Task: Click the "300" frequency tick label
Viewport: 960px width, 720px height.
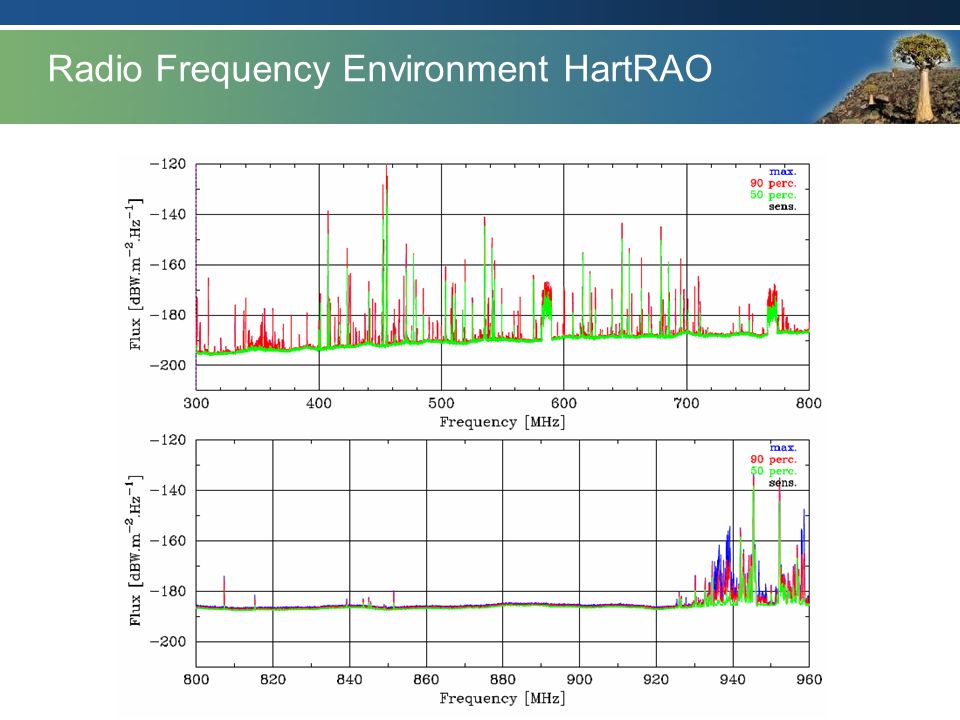Action: 196,403
